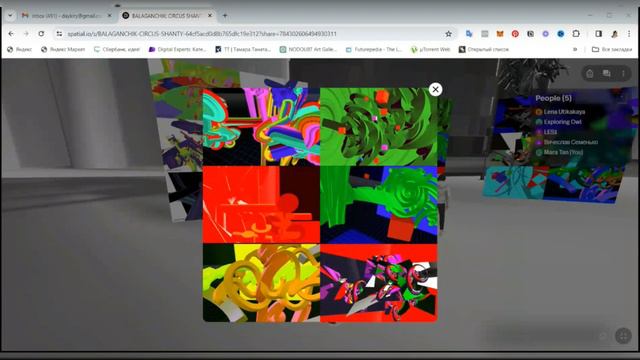Open the MetaMask fox extension

click(x=500, y=34)
